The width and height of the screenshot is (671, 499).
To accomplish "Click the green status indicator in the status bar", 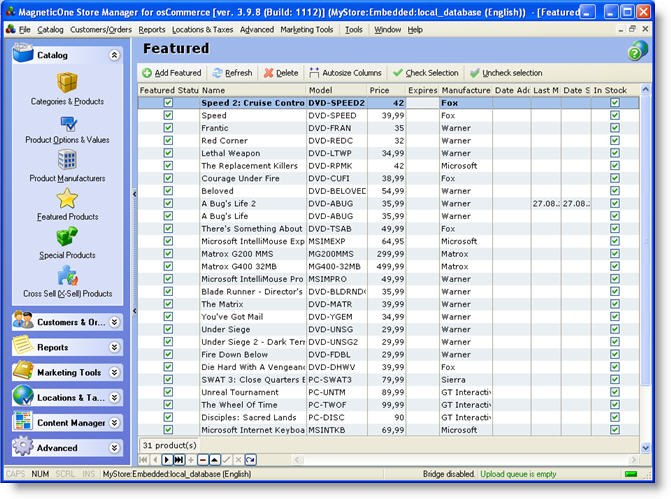I will pos(631,474).
